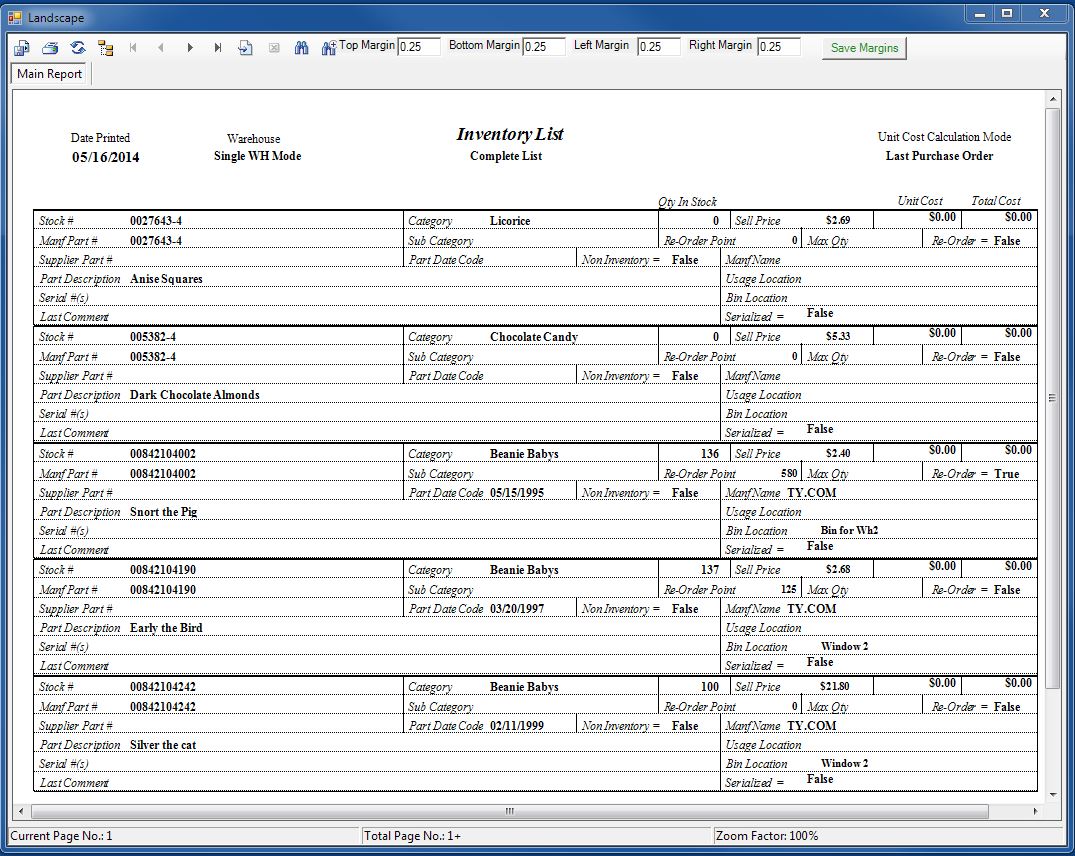Click the quantity in stock '100'
The image size is (1075, 856).
(x=710, y=687)
